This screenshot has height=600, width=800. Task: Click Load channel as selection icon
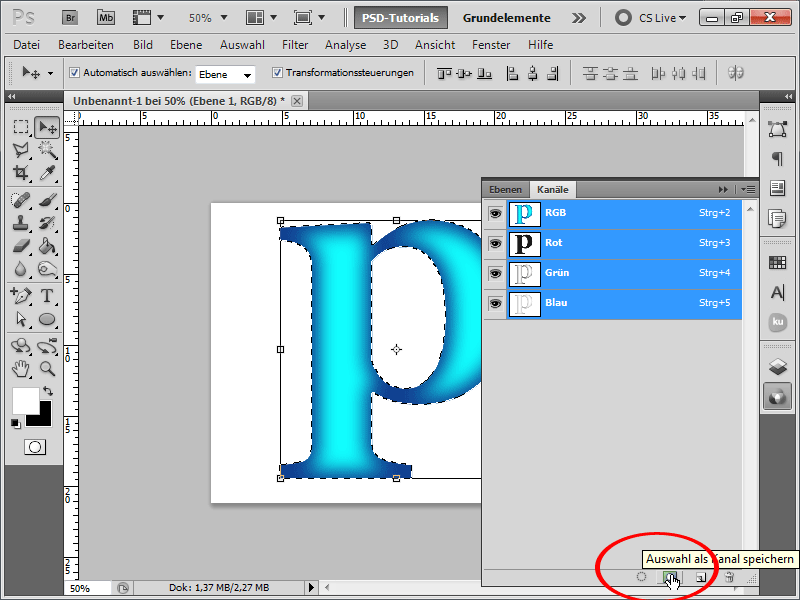[641, 577]
